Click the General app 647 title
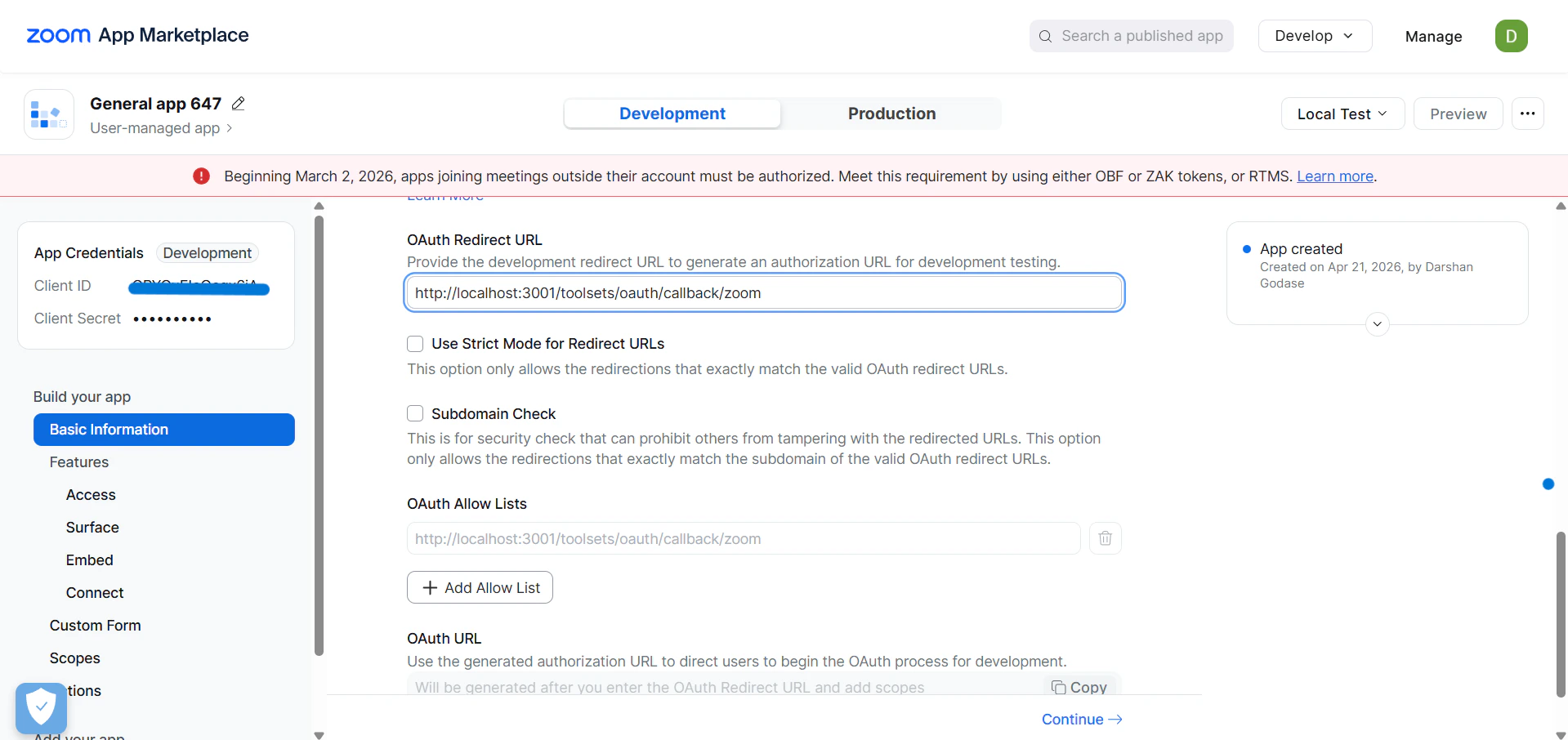This screenshot has height=740, width=1568. pos(155,104)
